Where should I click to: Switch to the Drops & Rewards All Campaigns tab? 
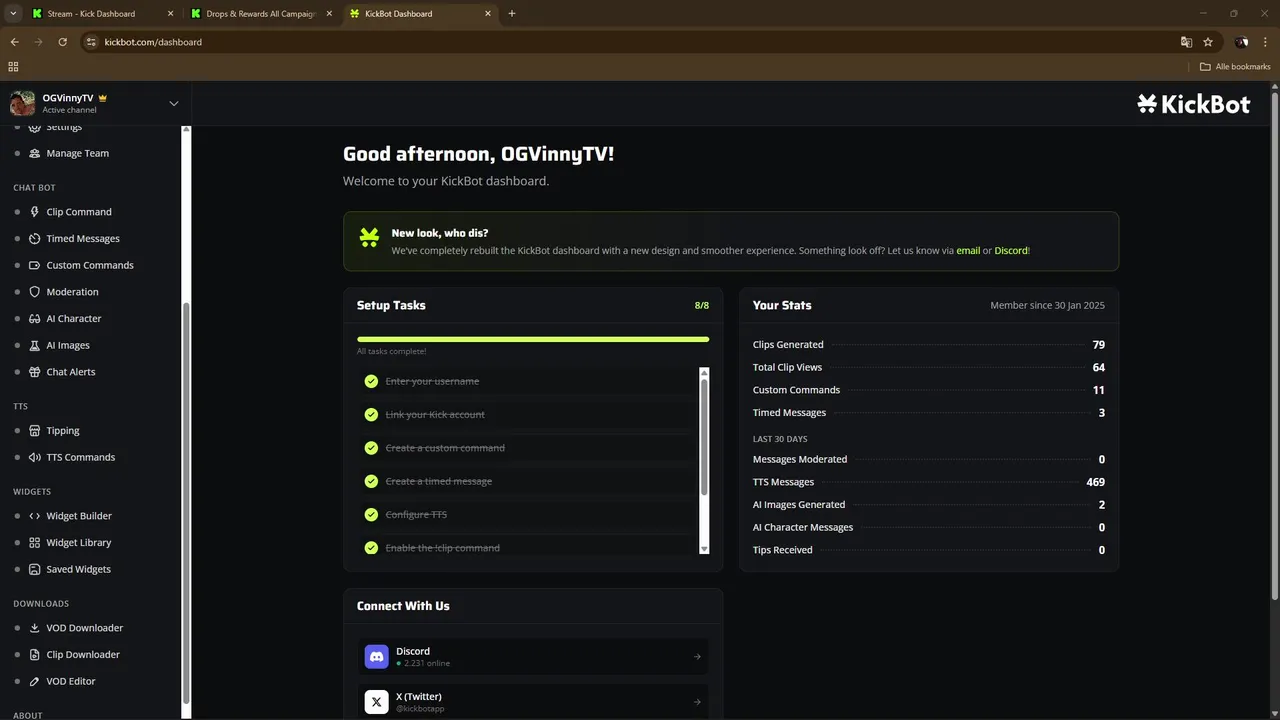(260, 14)
